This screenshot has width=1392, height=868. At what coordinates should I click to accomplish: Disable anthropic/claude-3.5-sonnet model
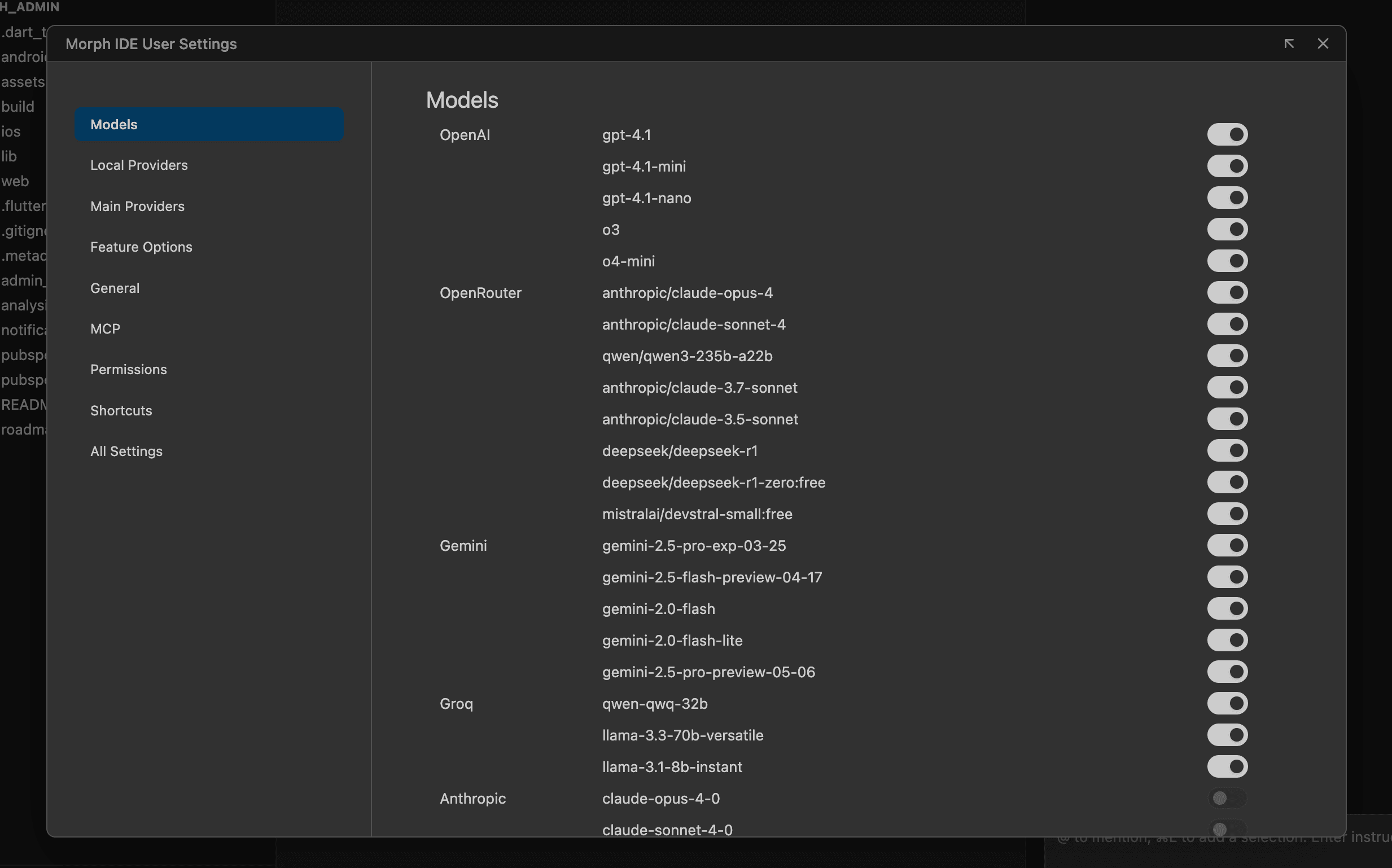(x=1227, y=419)
